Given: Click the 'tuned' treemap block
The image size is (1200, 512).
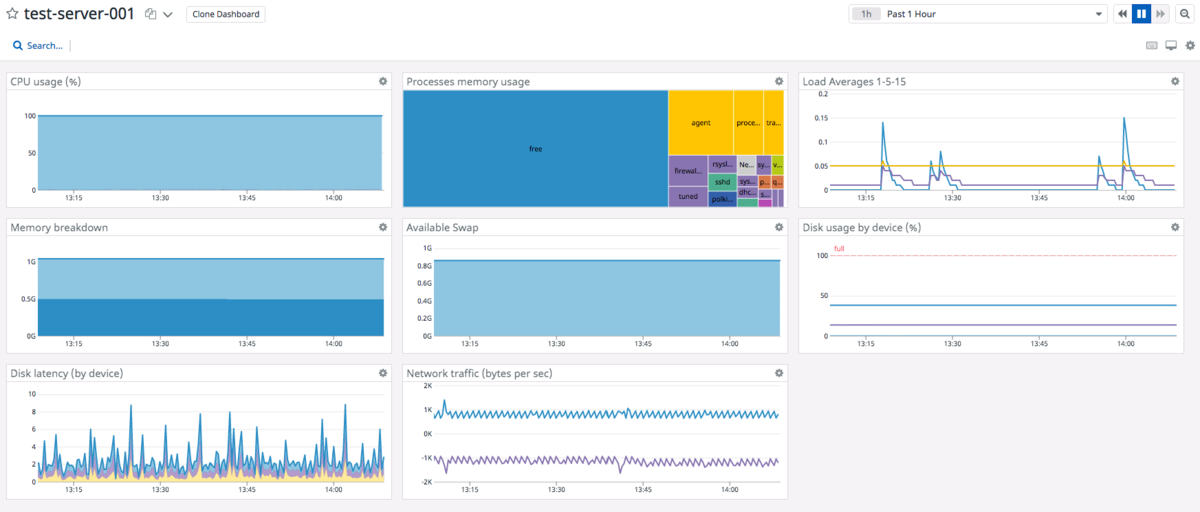Looking at the screenshot, I should [x=688, y=196].
